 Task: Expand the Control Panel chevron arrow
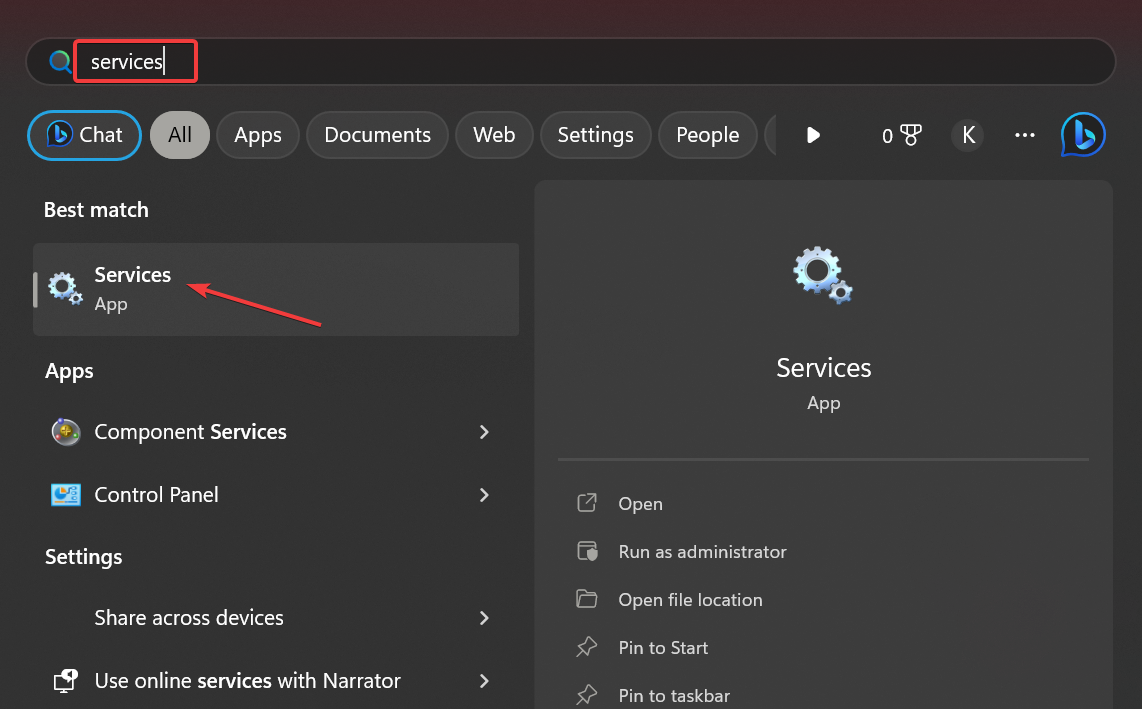[x=484, y=495]
